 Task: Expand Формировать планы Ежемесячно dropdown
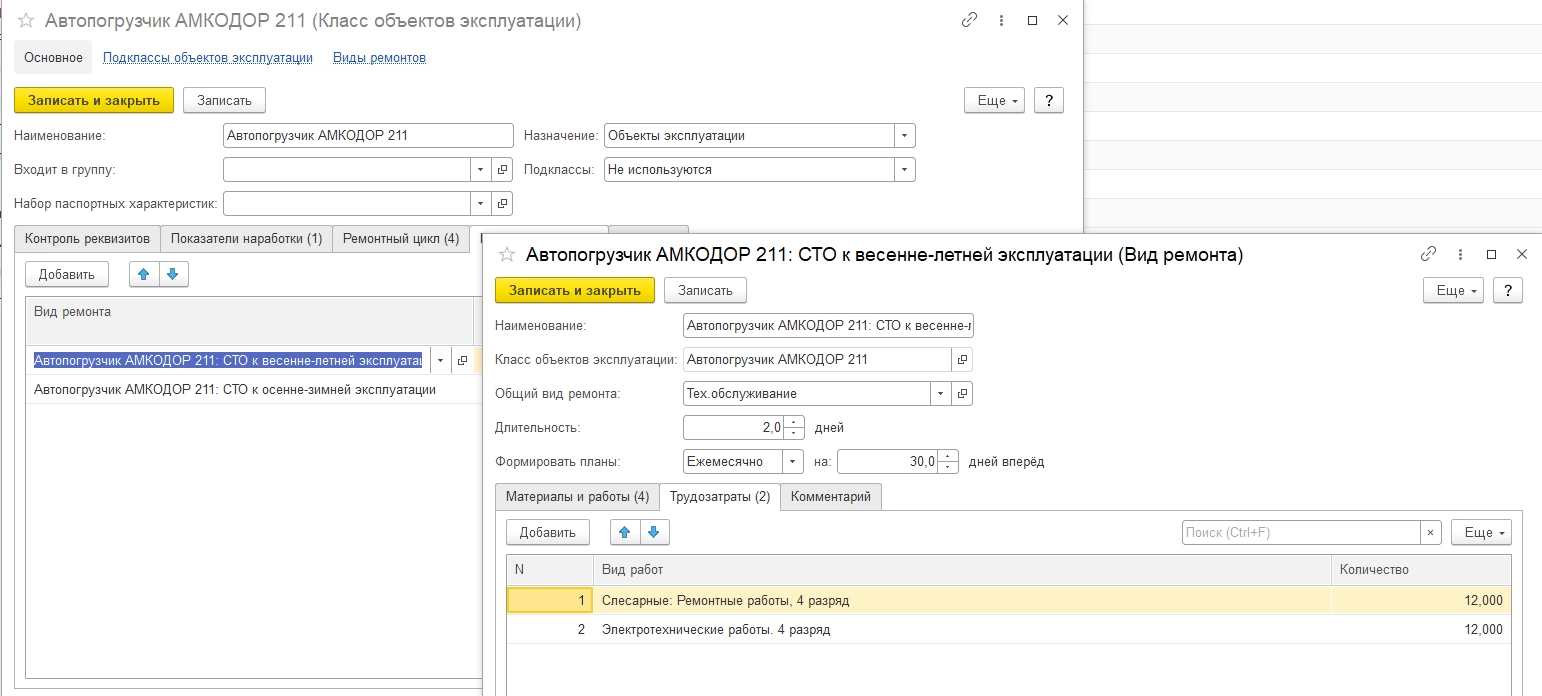tap(792, 462)
